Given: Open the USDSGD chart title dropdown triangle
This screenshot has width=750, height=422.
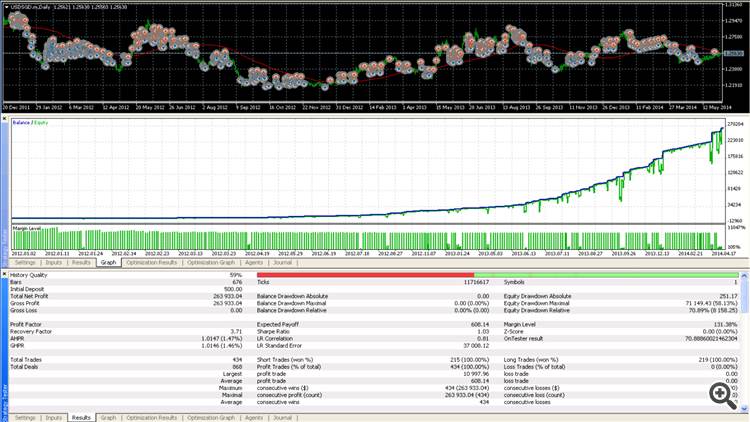Looking at the screenshot, I should (x=7, y=7).
